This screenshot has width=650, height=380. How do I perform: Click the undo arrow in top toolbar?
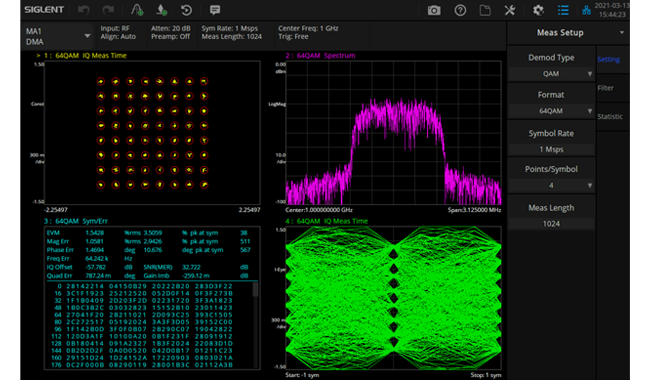click(x=84, y=10)
